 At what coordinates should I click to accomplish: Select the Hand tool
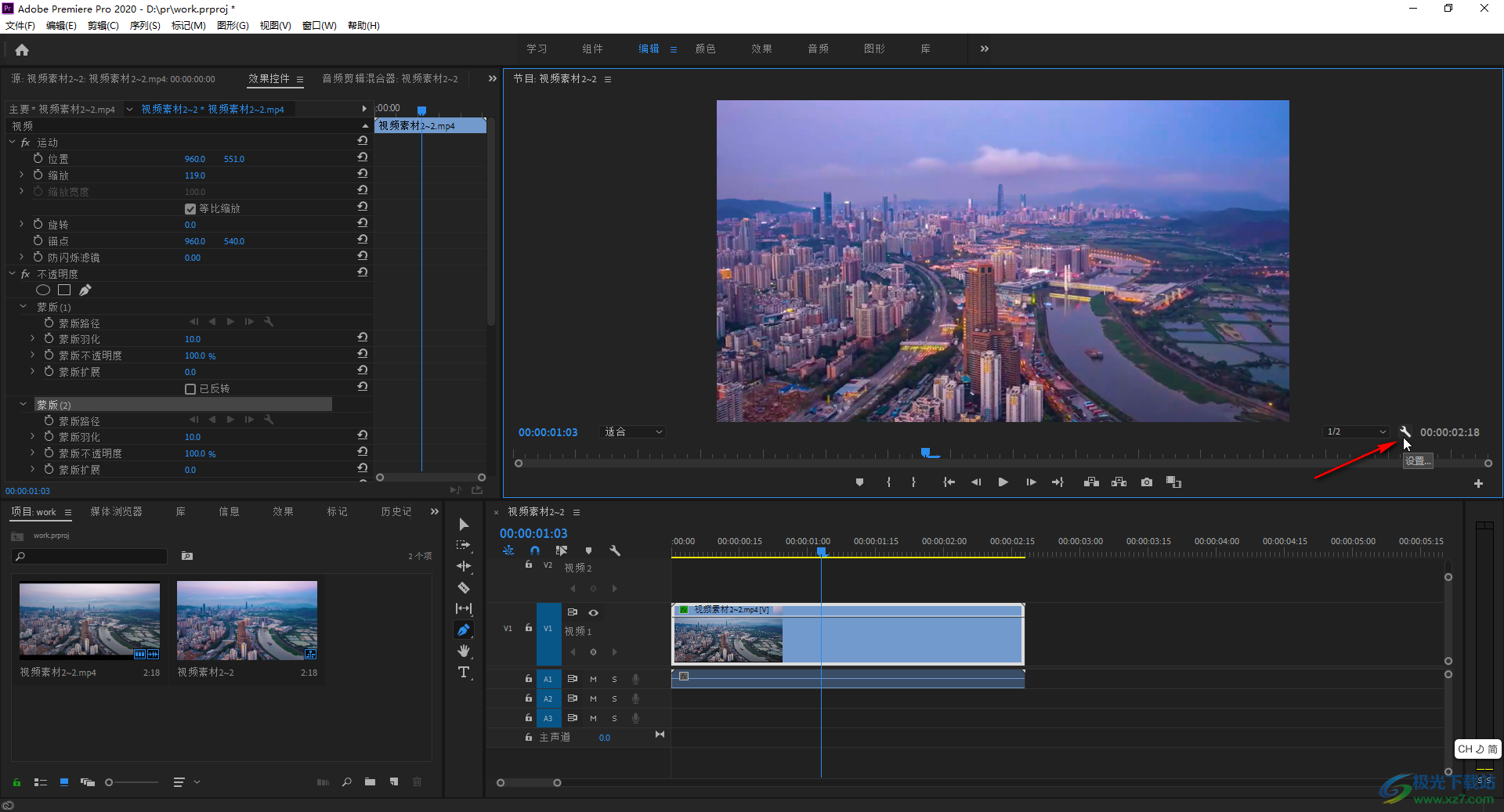[464, 651]
